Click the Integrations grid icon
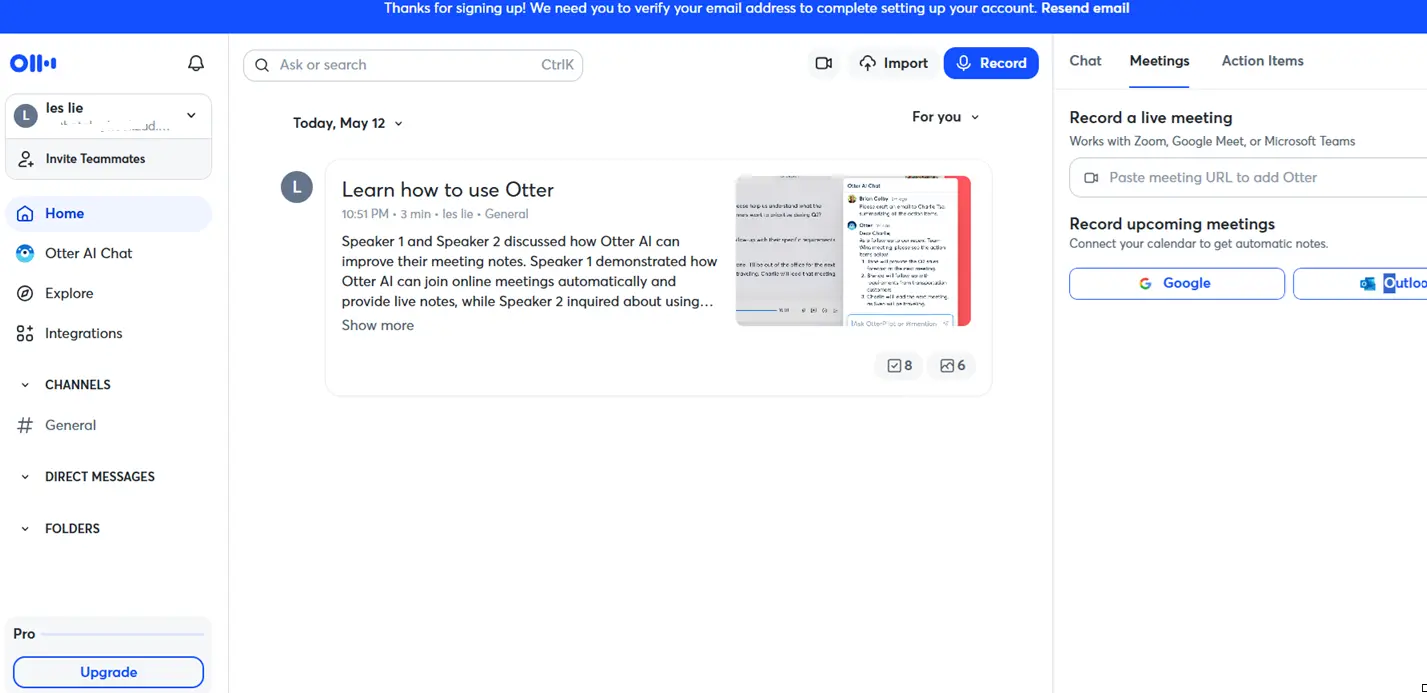The width and height of the screenshot is (1427, 693). pyautogui.click(x=25, y=333)
